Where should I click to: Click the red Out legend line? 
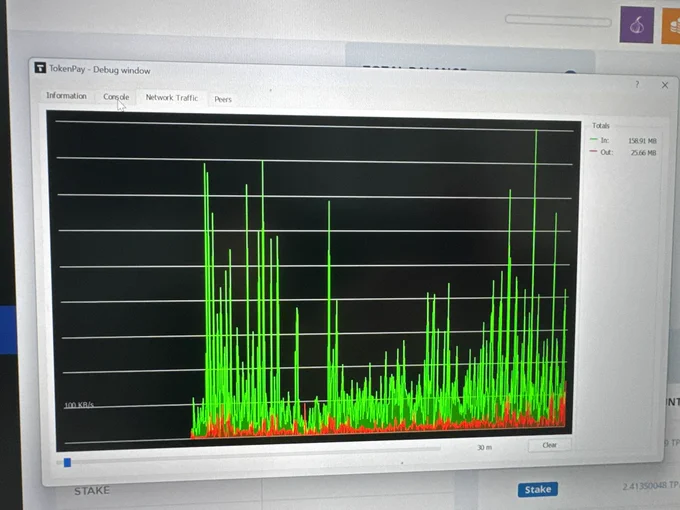[x=594, y=151]
